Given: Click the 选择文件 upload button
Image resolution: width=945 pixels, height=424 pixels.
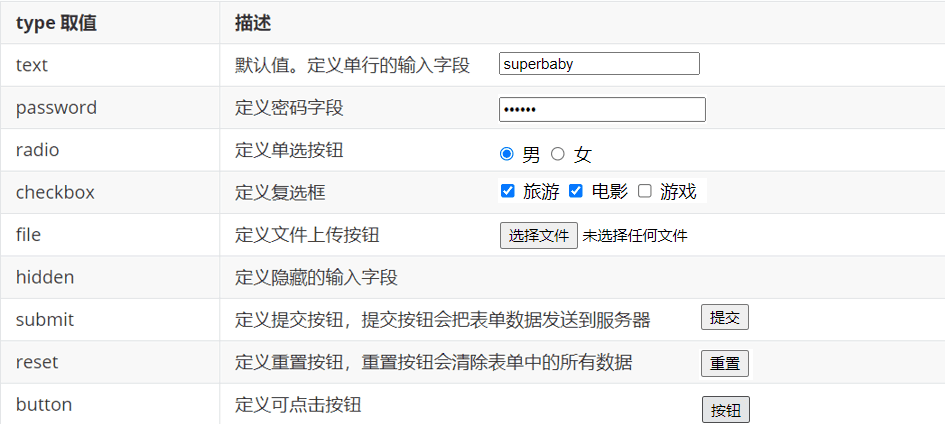Looking at the screenshot, I should click(x=539, y=235).
